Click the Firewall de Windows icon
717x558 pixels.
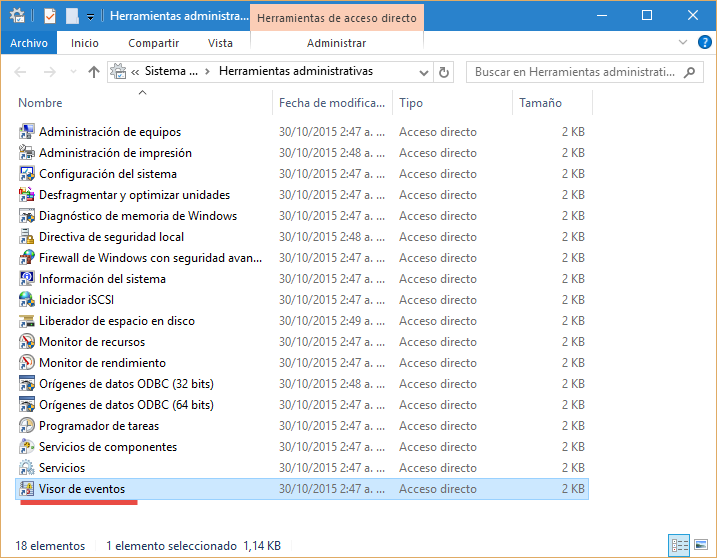pos(27,258)
